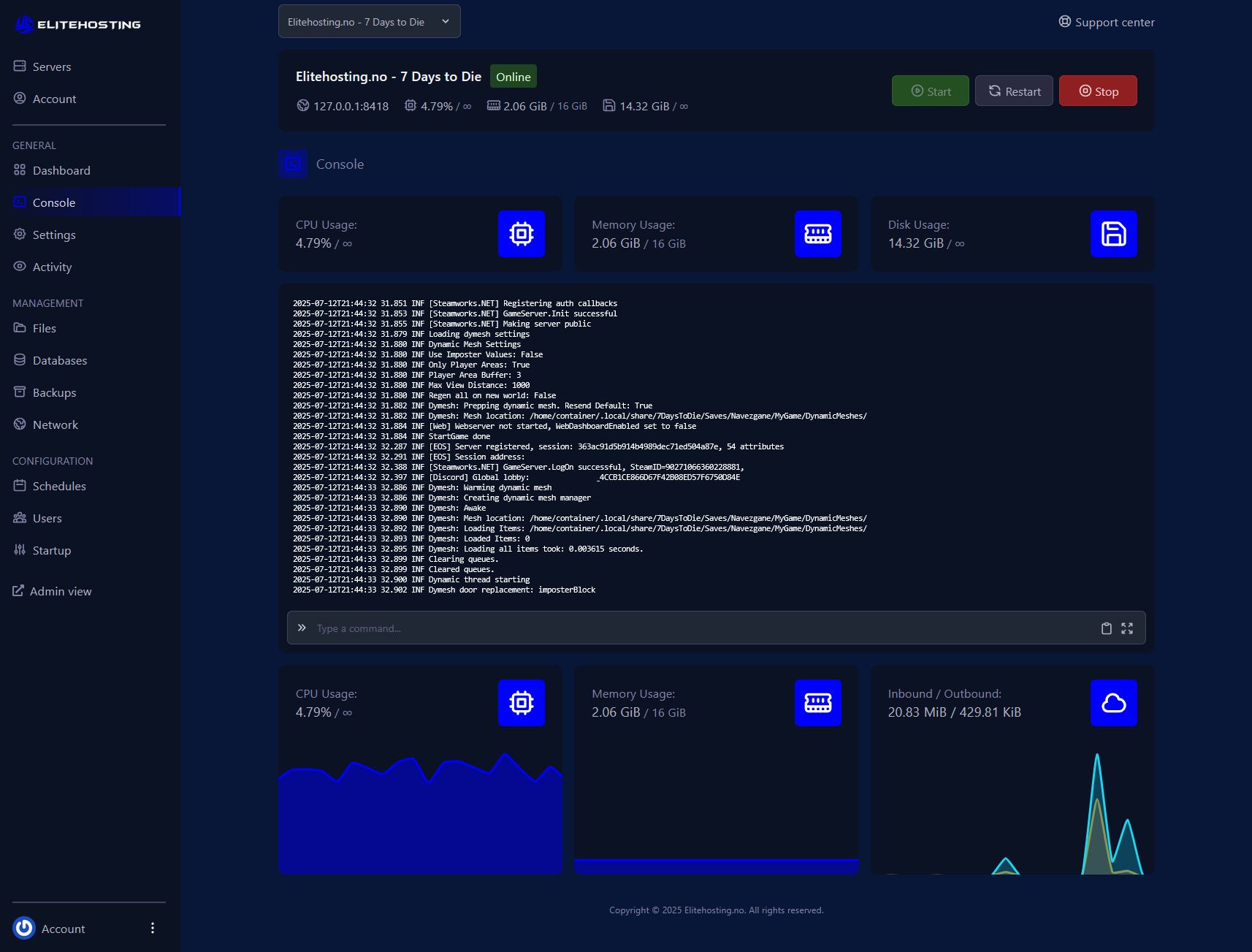Open the Support center link

(1107, 22)
